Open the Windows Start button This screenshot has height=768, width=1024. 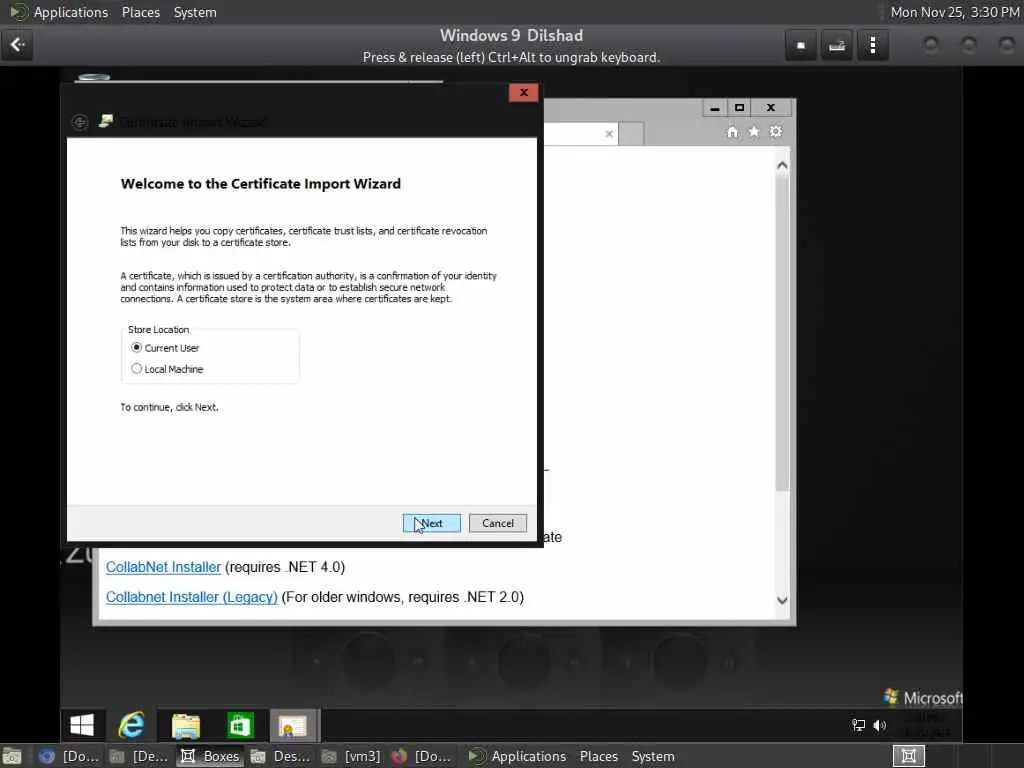(82, 725)
